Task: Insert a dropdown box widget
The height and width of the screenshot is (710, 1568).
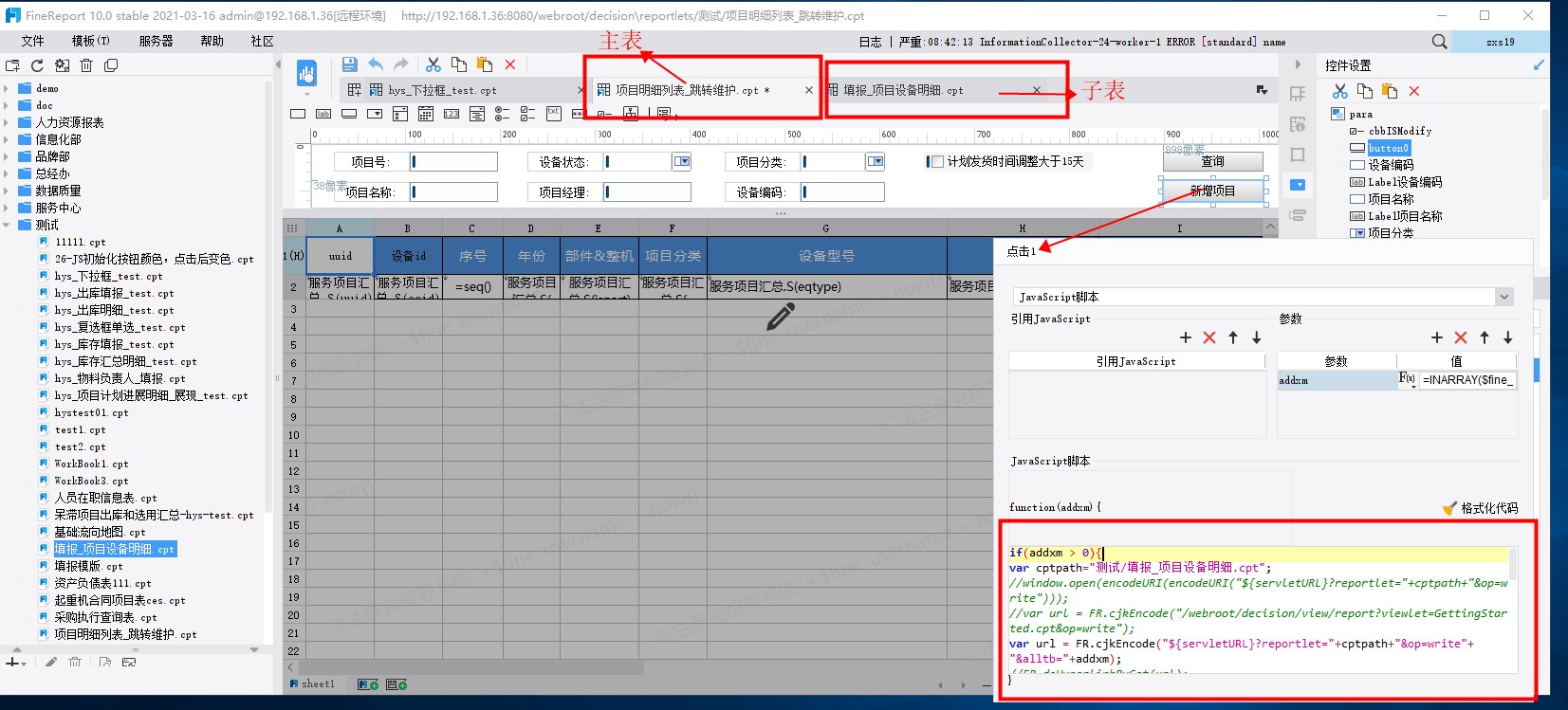Action: (375, 114)
